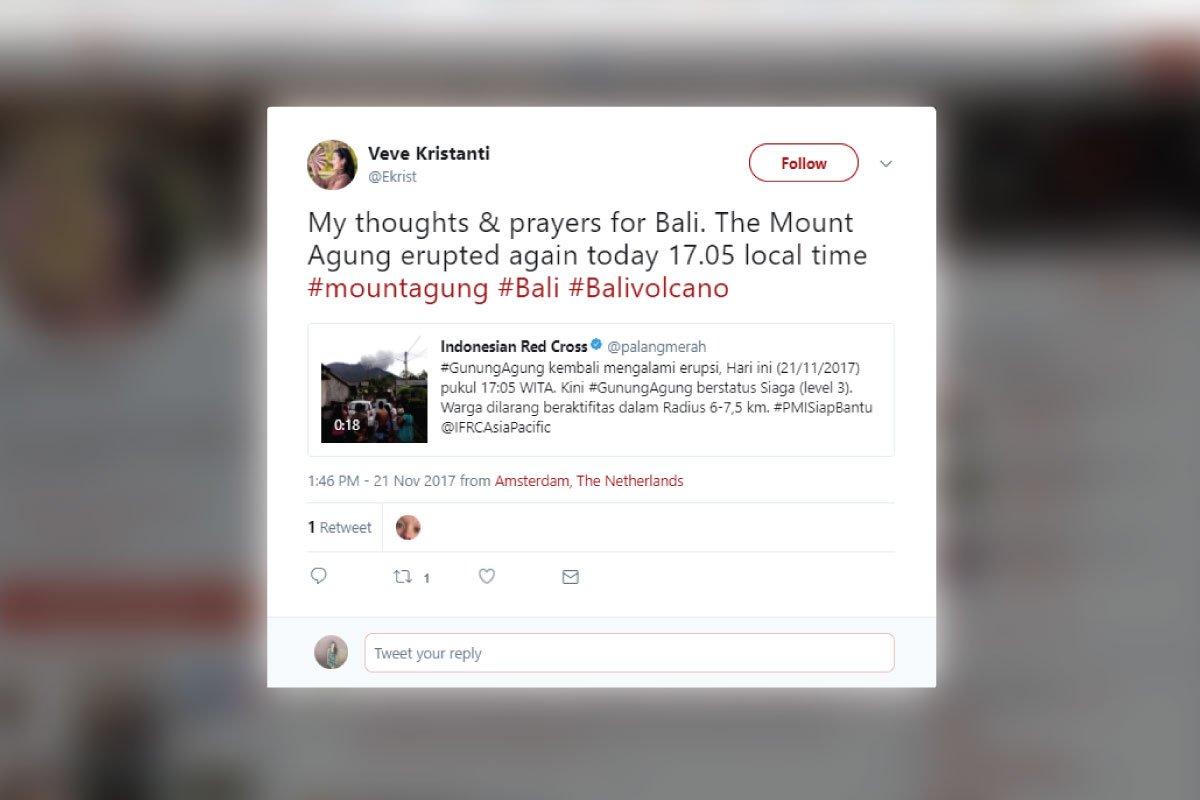Open the #Balivolcano hashtag
This screenshot has width=1200, height=800.
tap(648, 288)
